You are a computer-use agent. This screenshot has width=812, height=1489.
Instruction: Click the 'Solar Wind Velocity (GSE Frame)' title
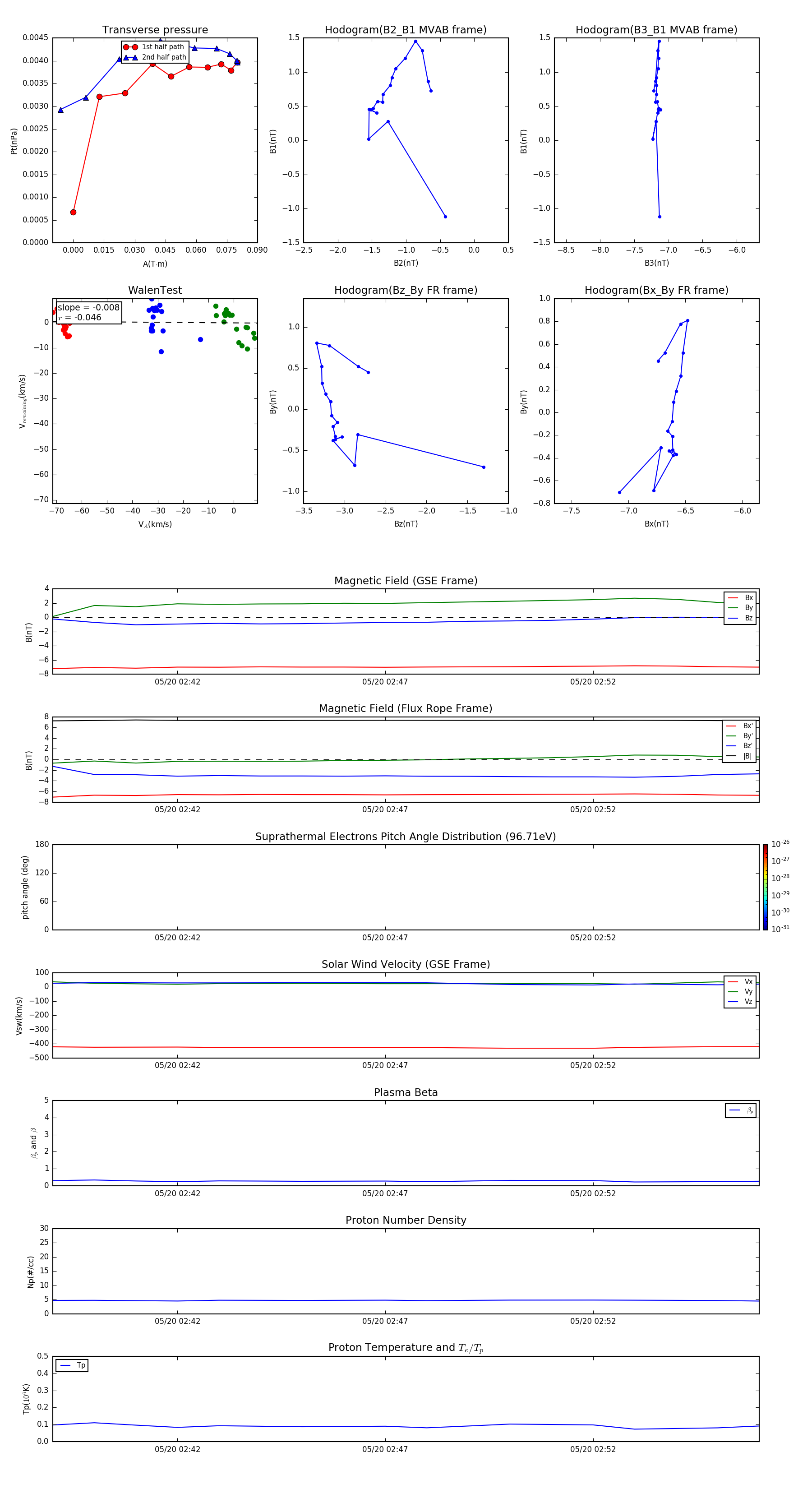(x=406, y=964)
